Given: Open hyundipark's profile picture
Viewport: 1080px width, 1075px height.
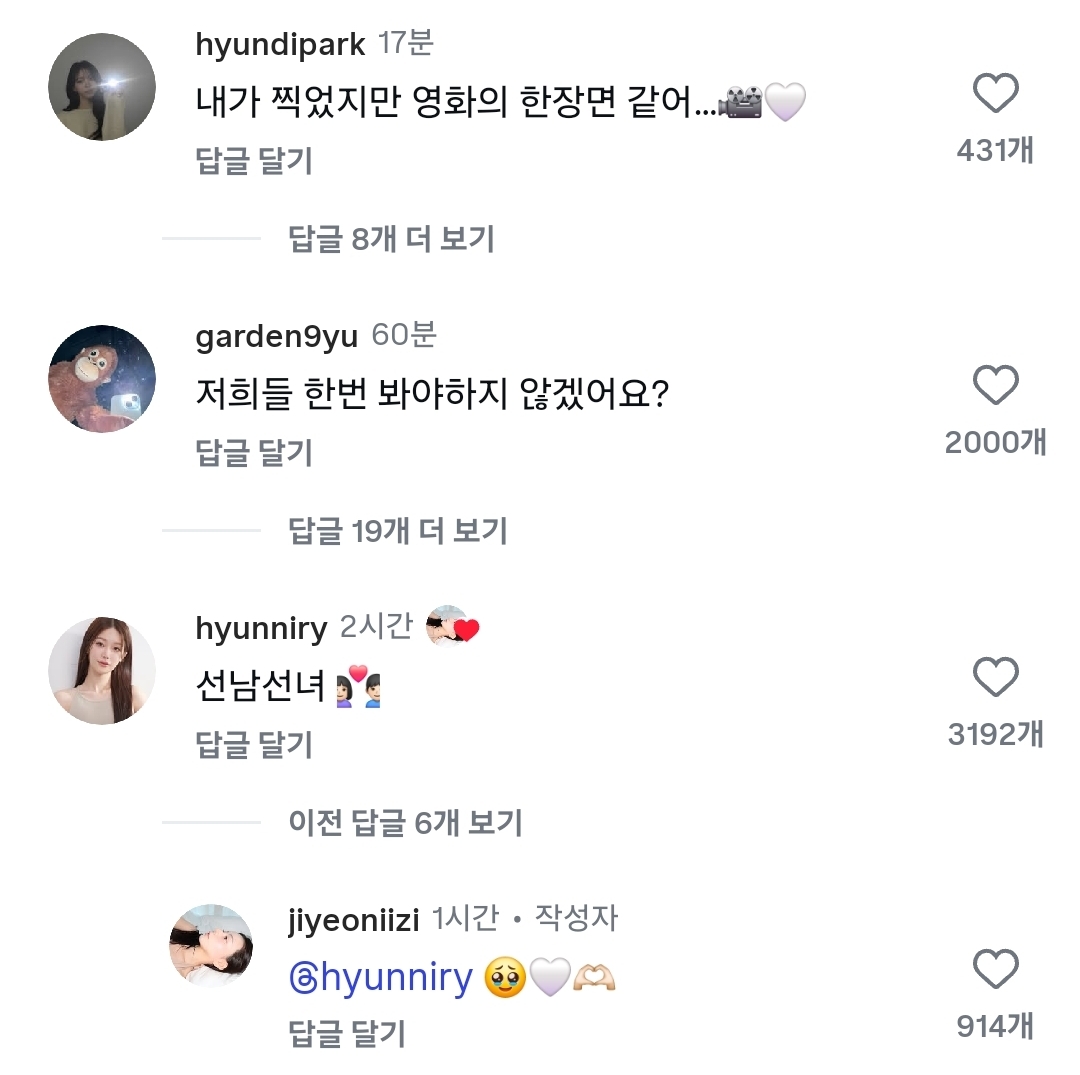Looking at the screenshot, I should coord(102,86).
